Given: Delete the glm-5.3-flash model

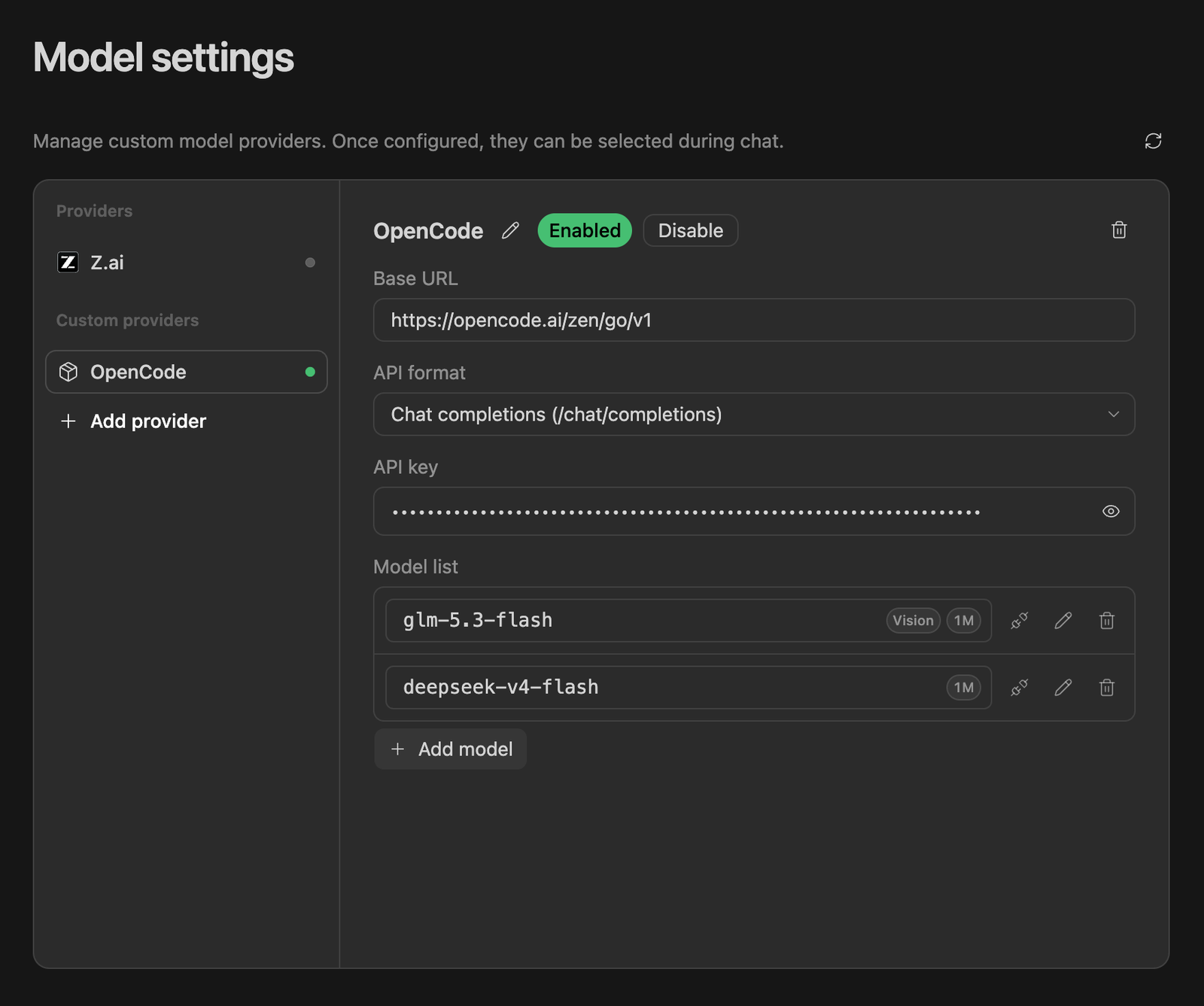Looking at the screenshot, I should (x=1107, y=621).
